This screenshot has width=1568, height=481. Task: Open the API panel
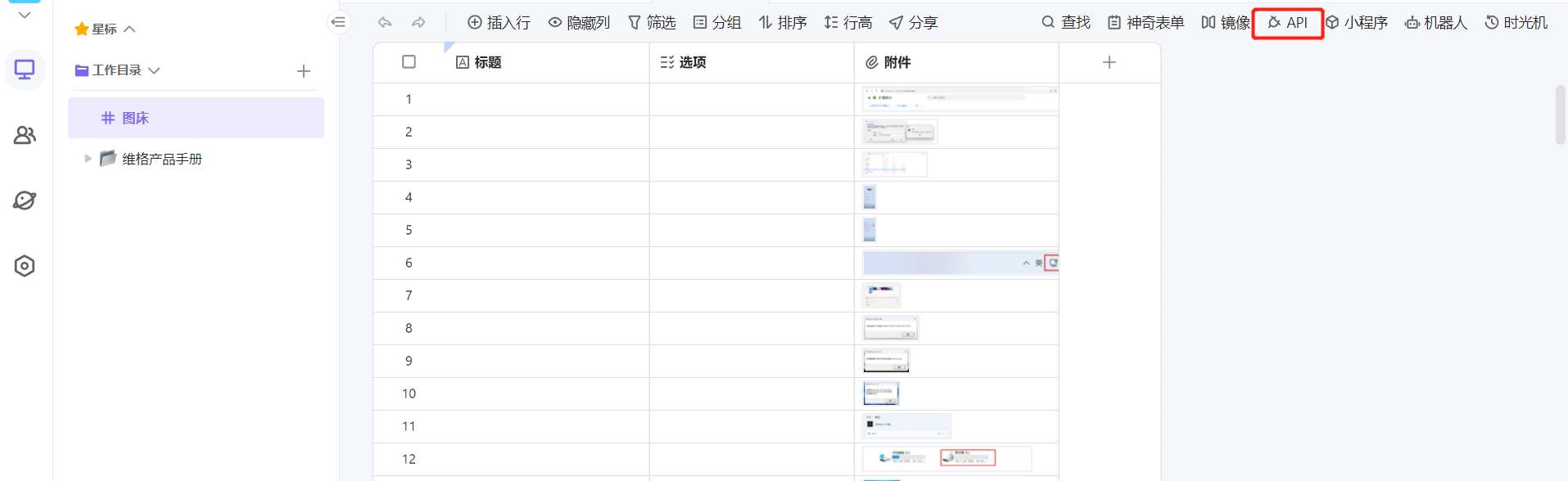point(1287,23)
